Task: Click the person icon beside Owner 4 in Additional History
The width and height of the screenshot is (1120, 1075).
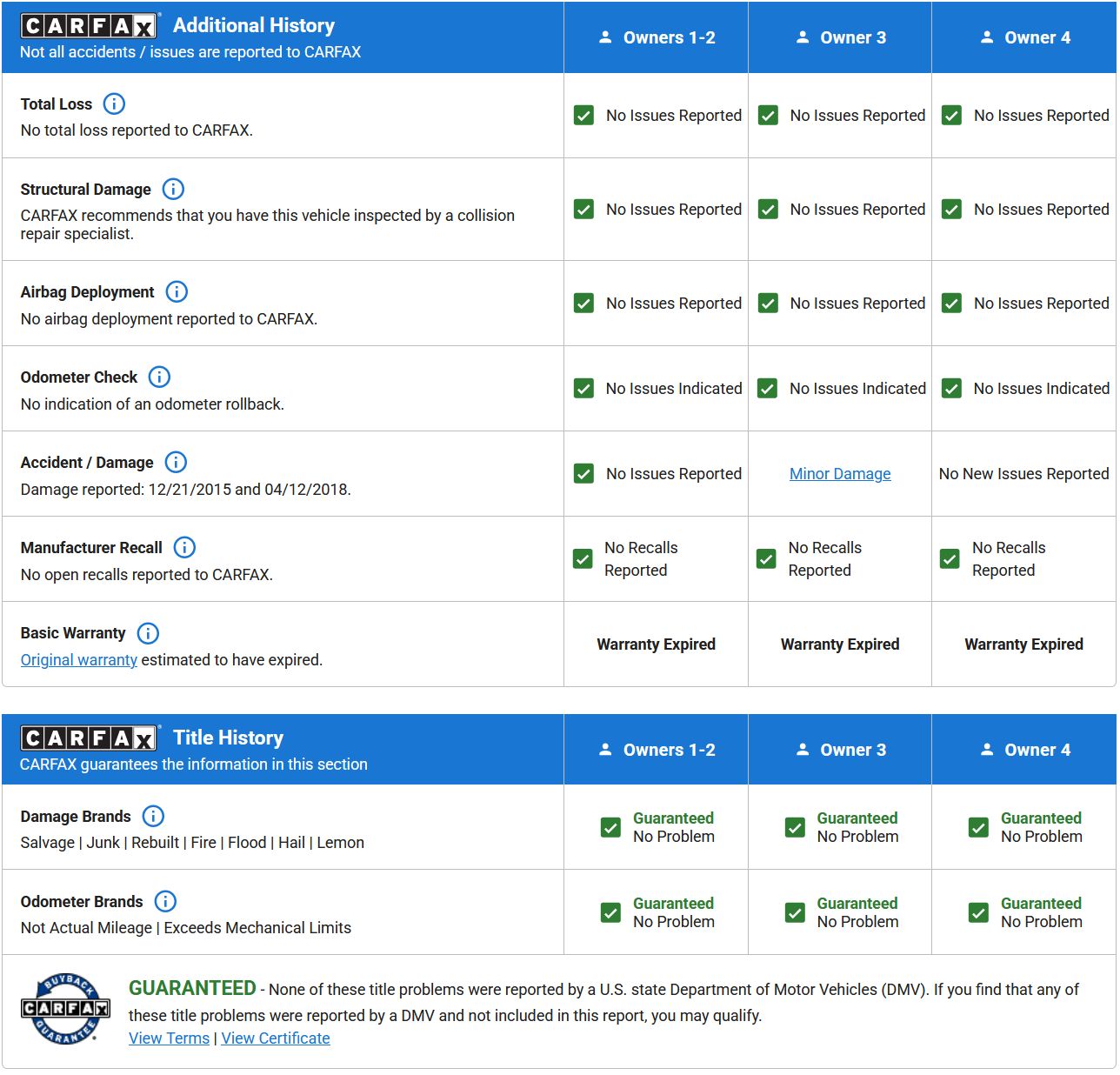Action: tap(987, 37)
